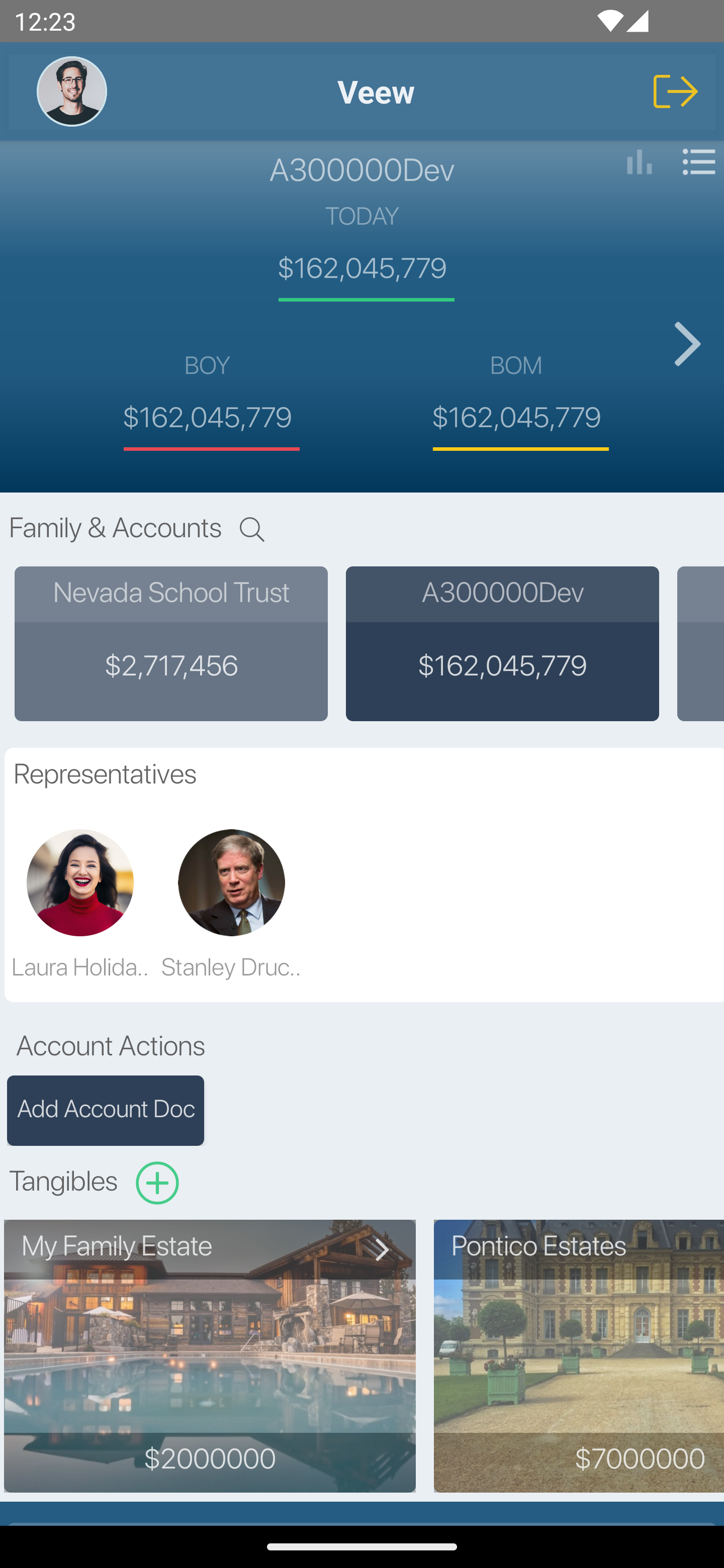724x1568 pixels.
Task: Select the Nevada School Trust account
Action: [x=171, y=643]
